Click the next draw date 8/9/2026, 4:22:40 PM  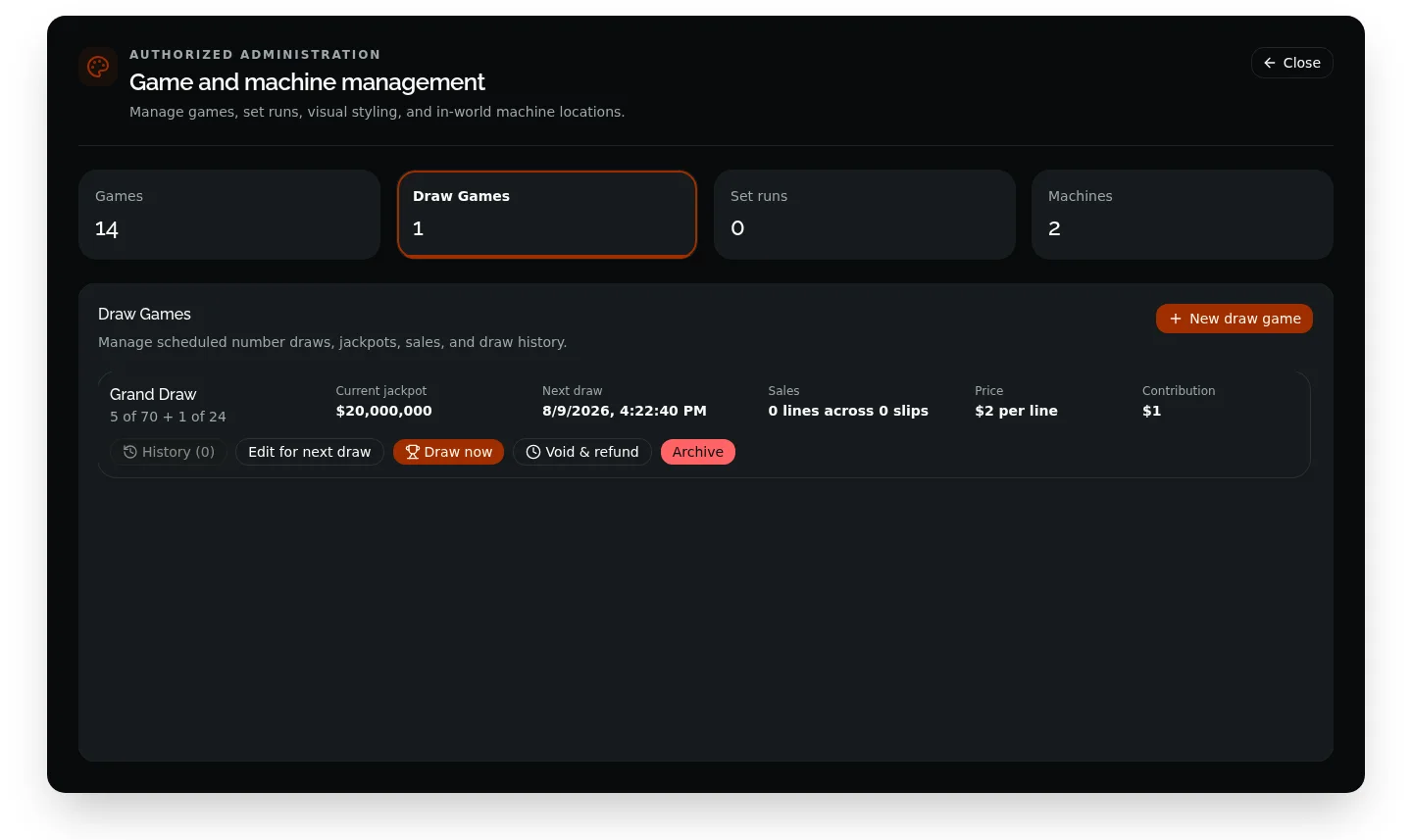pos(625,411)
